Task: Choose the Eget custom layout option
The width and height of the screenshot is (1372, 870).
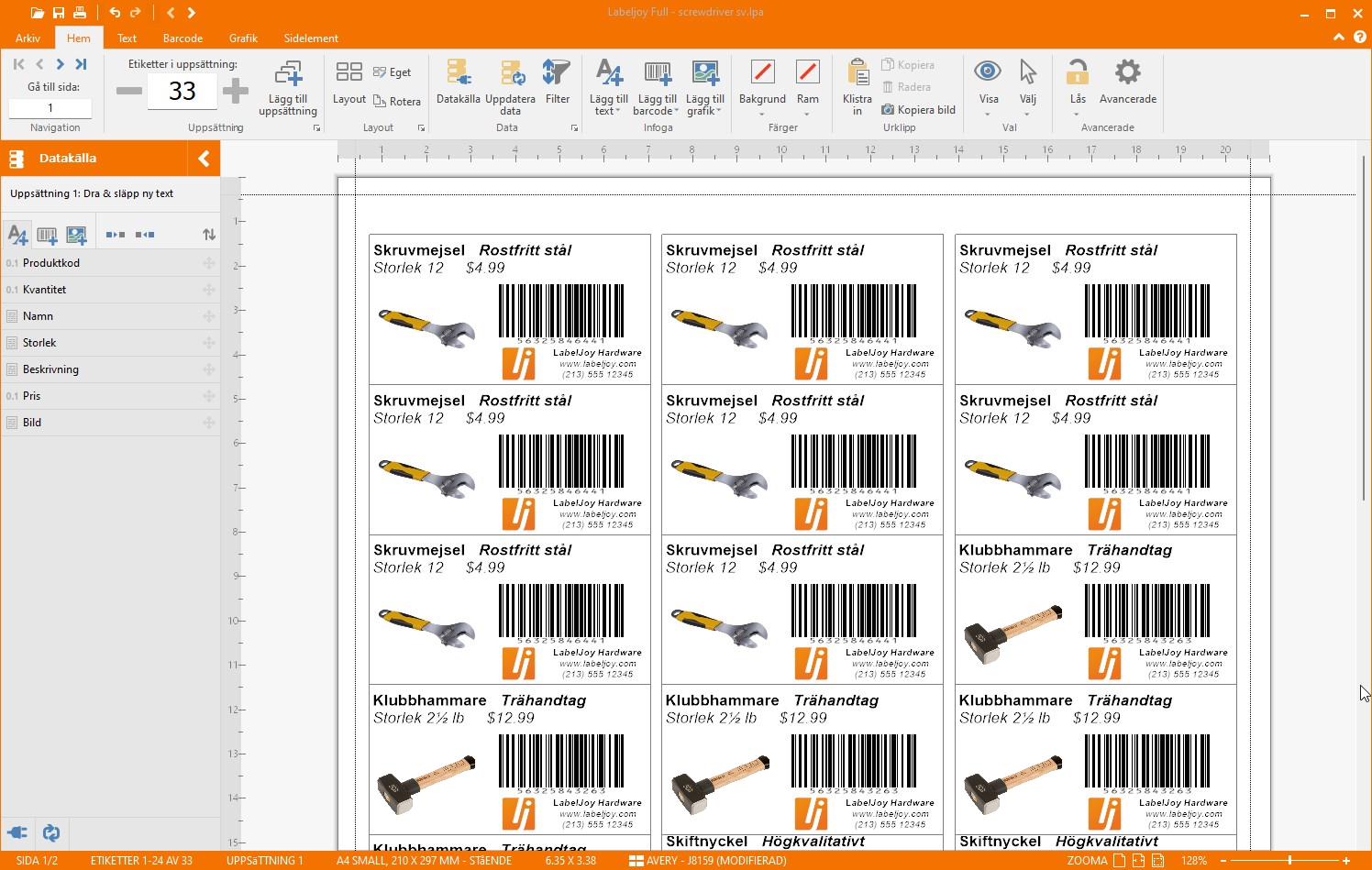Action: (x=392, y=72)
